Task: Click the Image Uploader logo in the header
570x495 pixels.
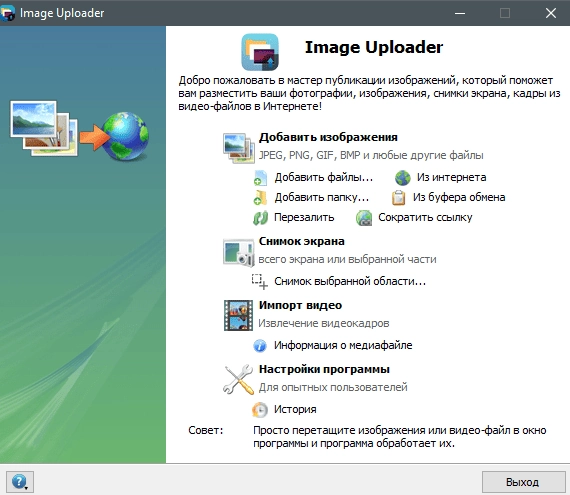Action: pyautogui.click(x=260, y=52)
